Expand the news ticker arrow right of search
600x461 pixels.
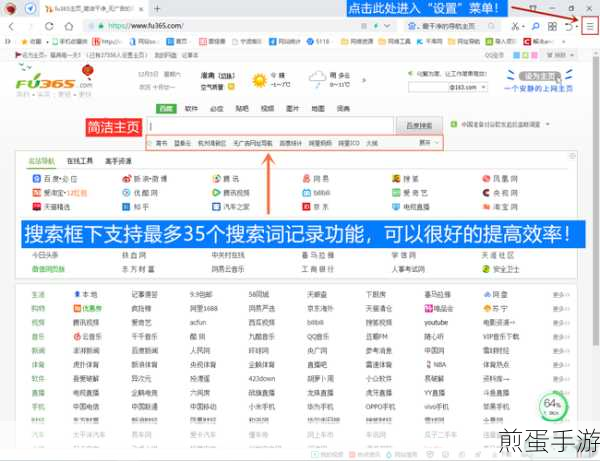(548, 124)
